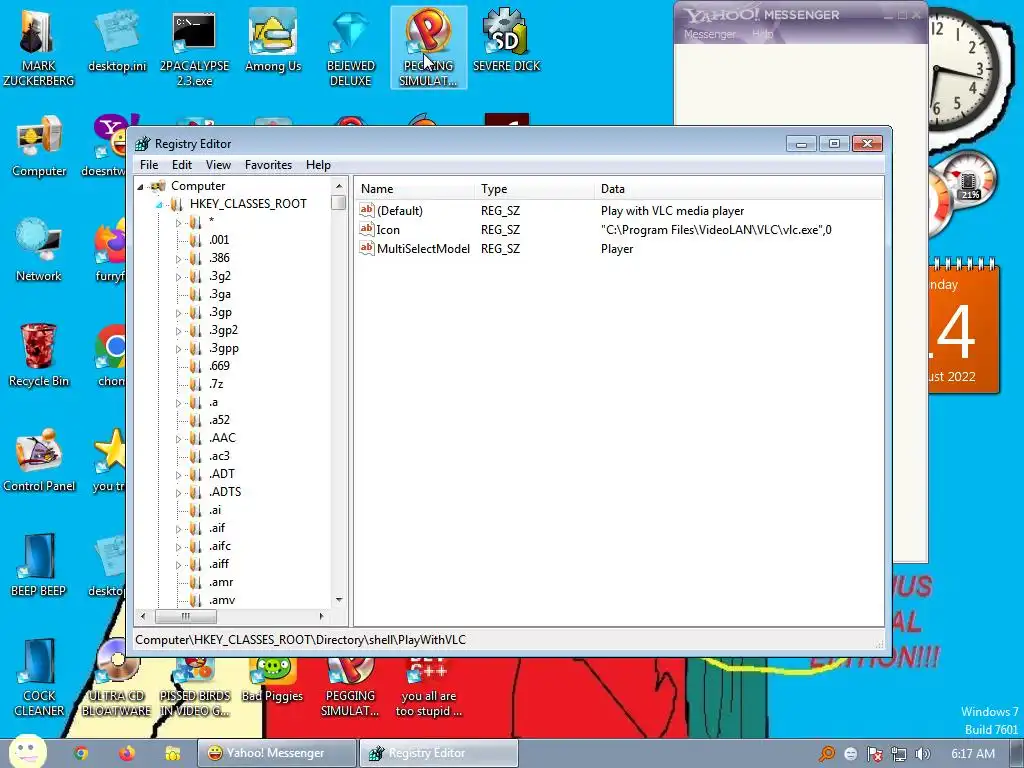This screenshot has height=768, width=1024.
Task: Select the BEJEWED DELUXE shortcut
Action: pyautogui.click(x=351, y=47)
